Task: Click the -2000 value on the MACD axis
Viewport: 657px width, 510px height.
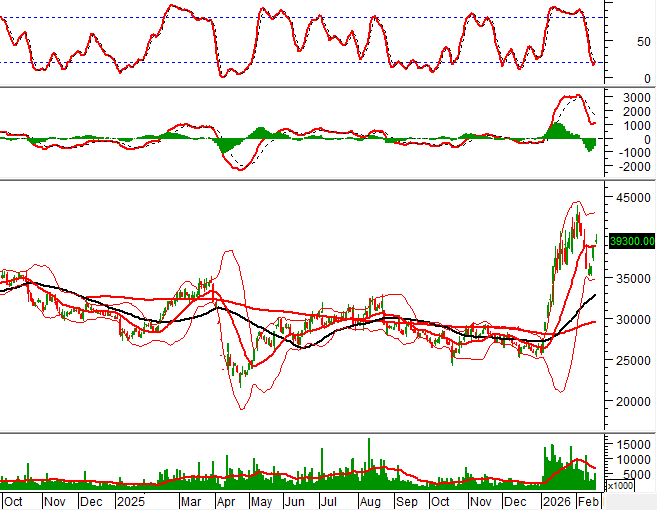Action: pos(633,167)
